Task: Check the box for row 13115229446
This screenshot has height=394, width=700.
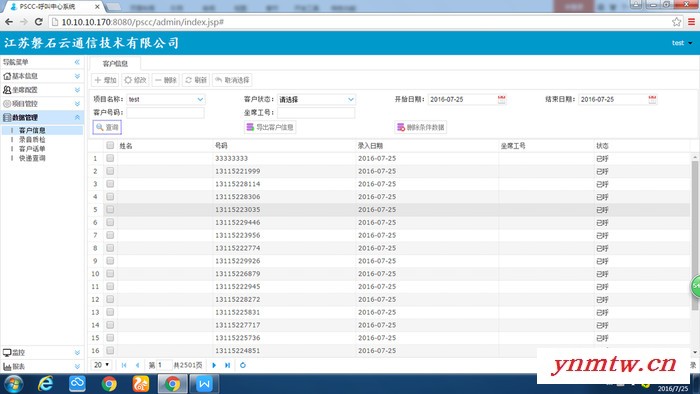Action: 110,222
